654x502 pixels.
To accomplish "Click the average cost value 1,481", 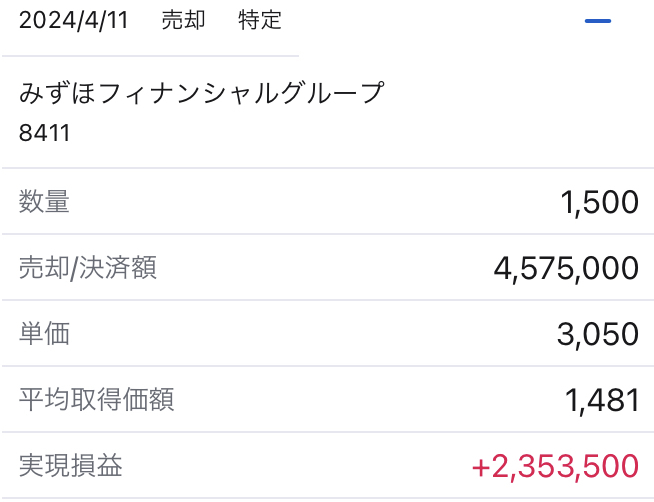I will pyautogui.click(x=601, y=400).
